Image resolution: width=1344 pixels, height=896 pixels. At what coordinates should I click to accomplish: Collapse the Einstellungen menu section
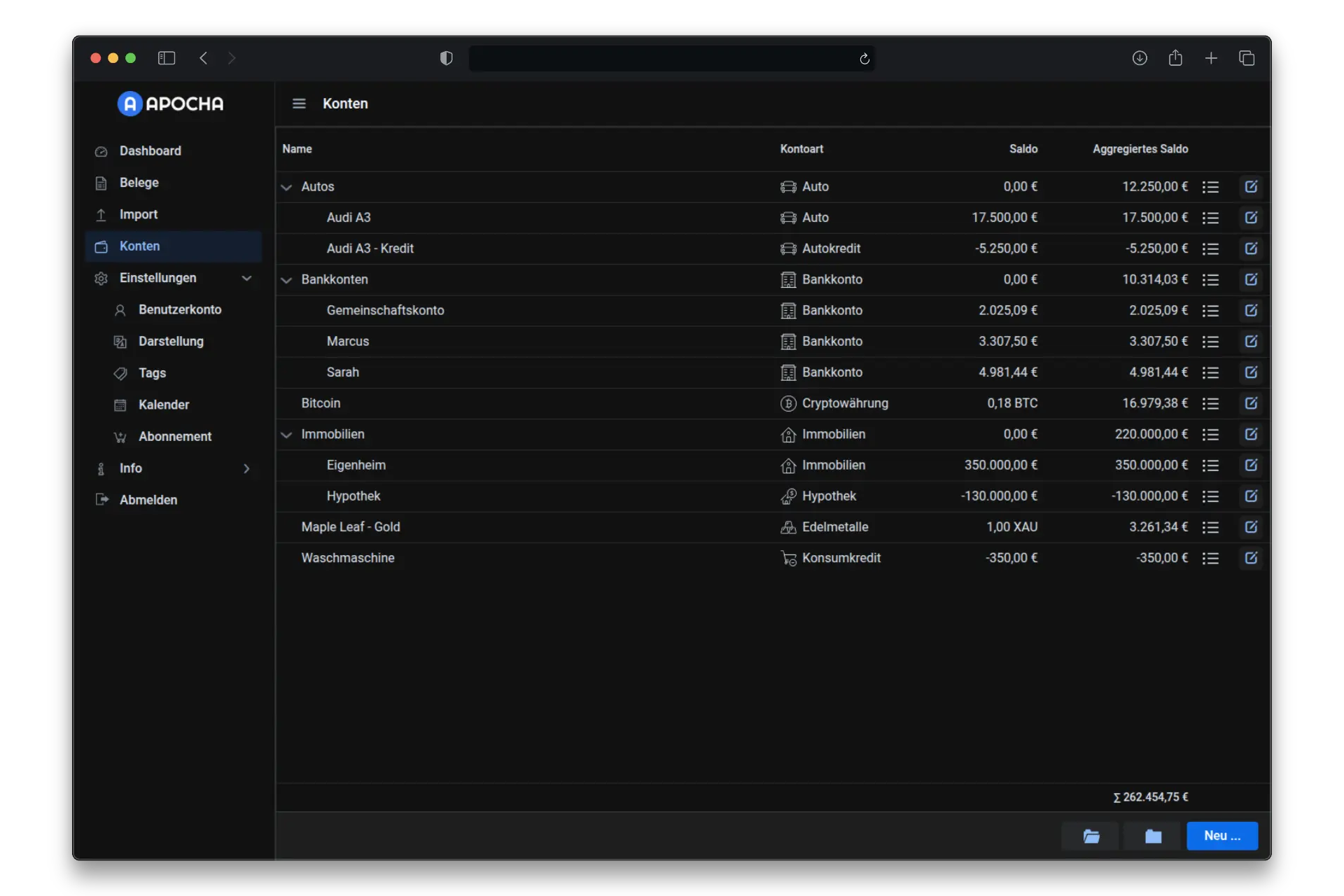tap(246, 278)
